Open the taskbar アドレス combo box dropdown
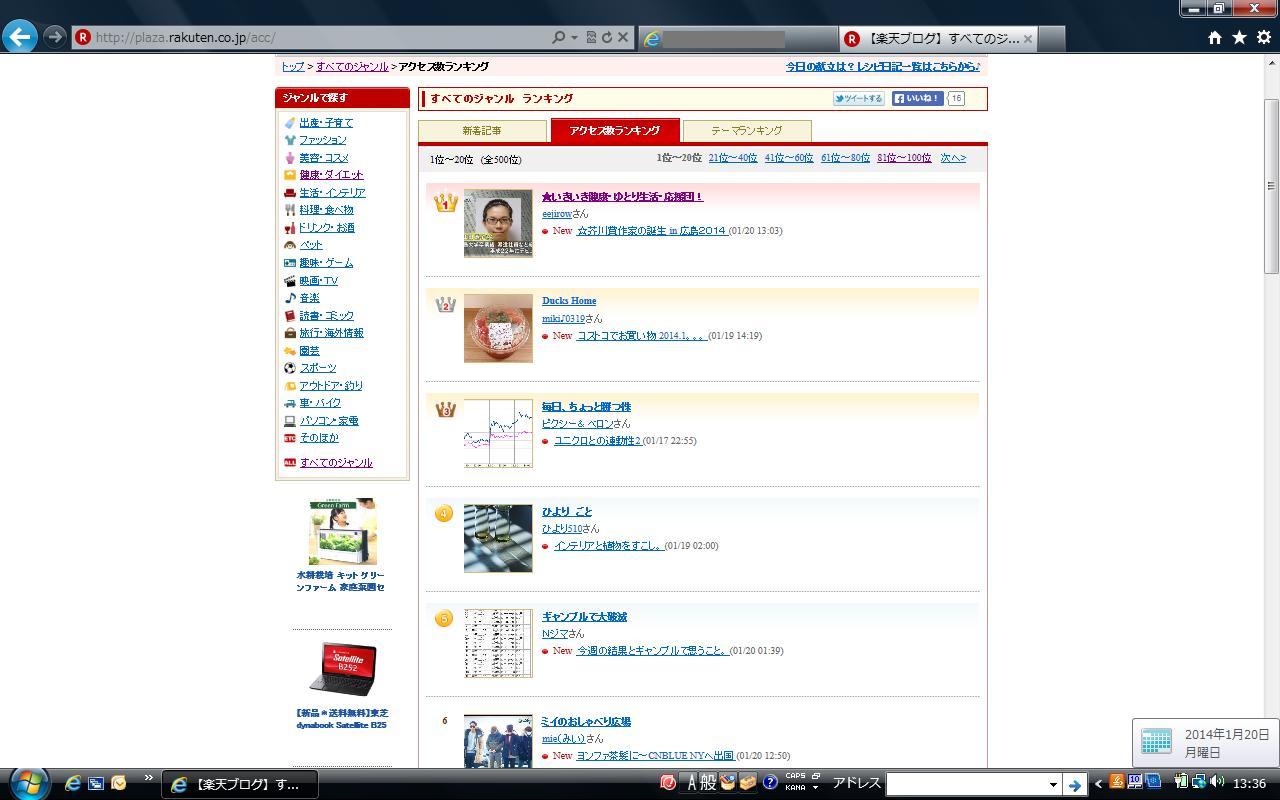Viewport: 1280px width, 800px height. 1052,784
